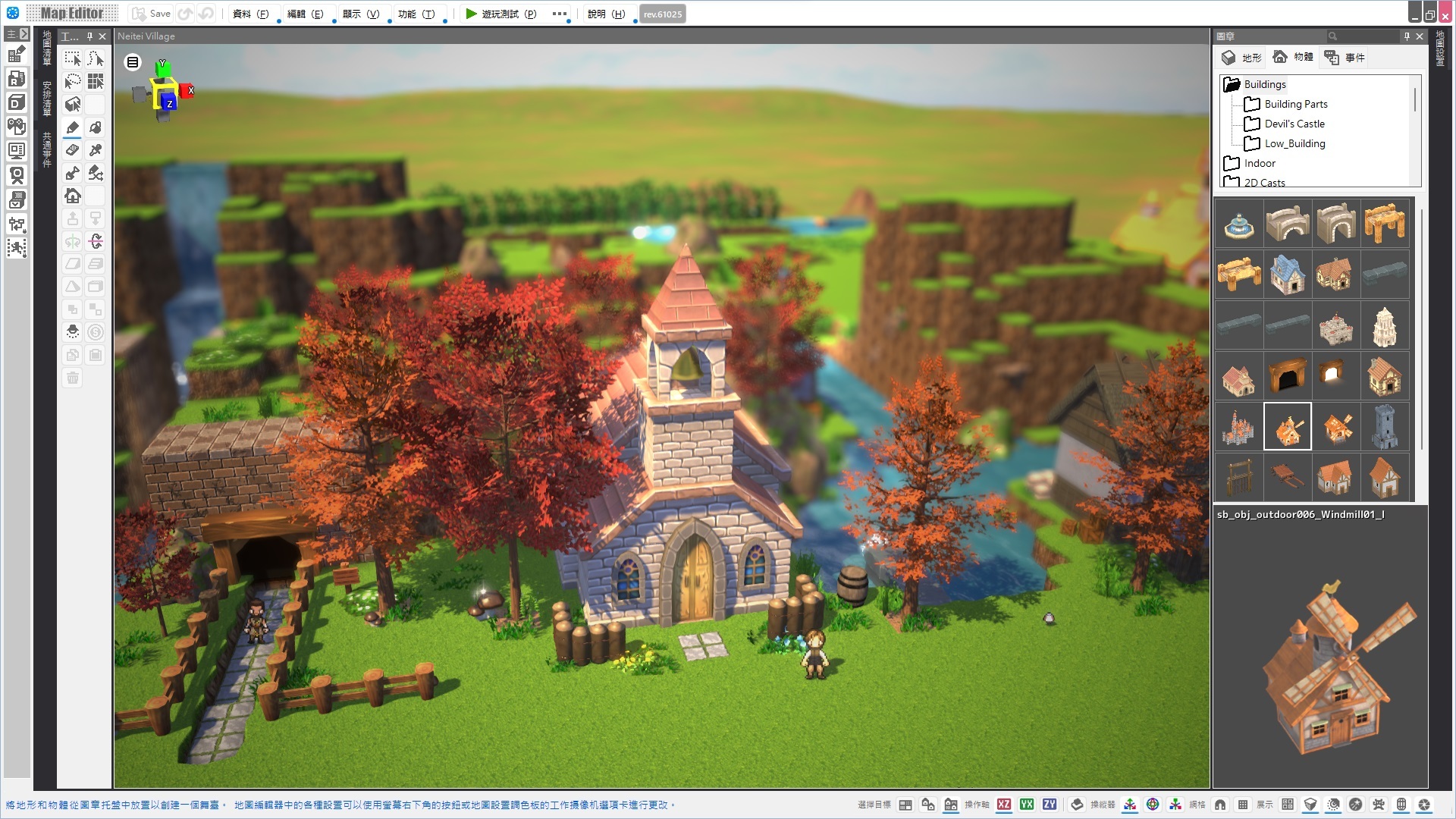Expand the Indoor folder
1456x819 pixels.
click(x=1259, y=163)
